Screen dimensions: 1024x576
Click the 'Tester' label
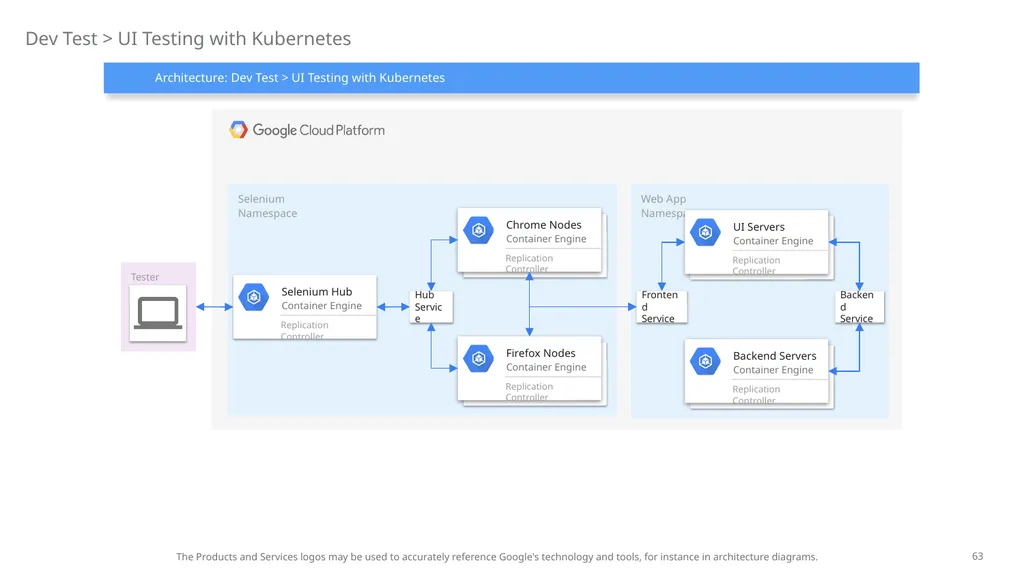click(x=144, y=277)
